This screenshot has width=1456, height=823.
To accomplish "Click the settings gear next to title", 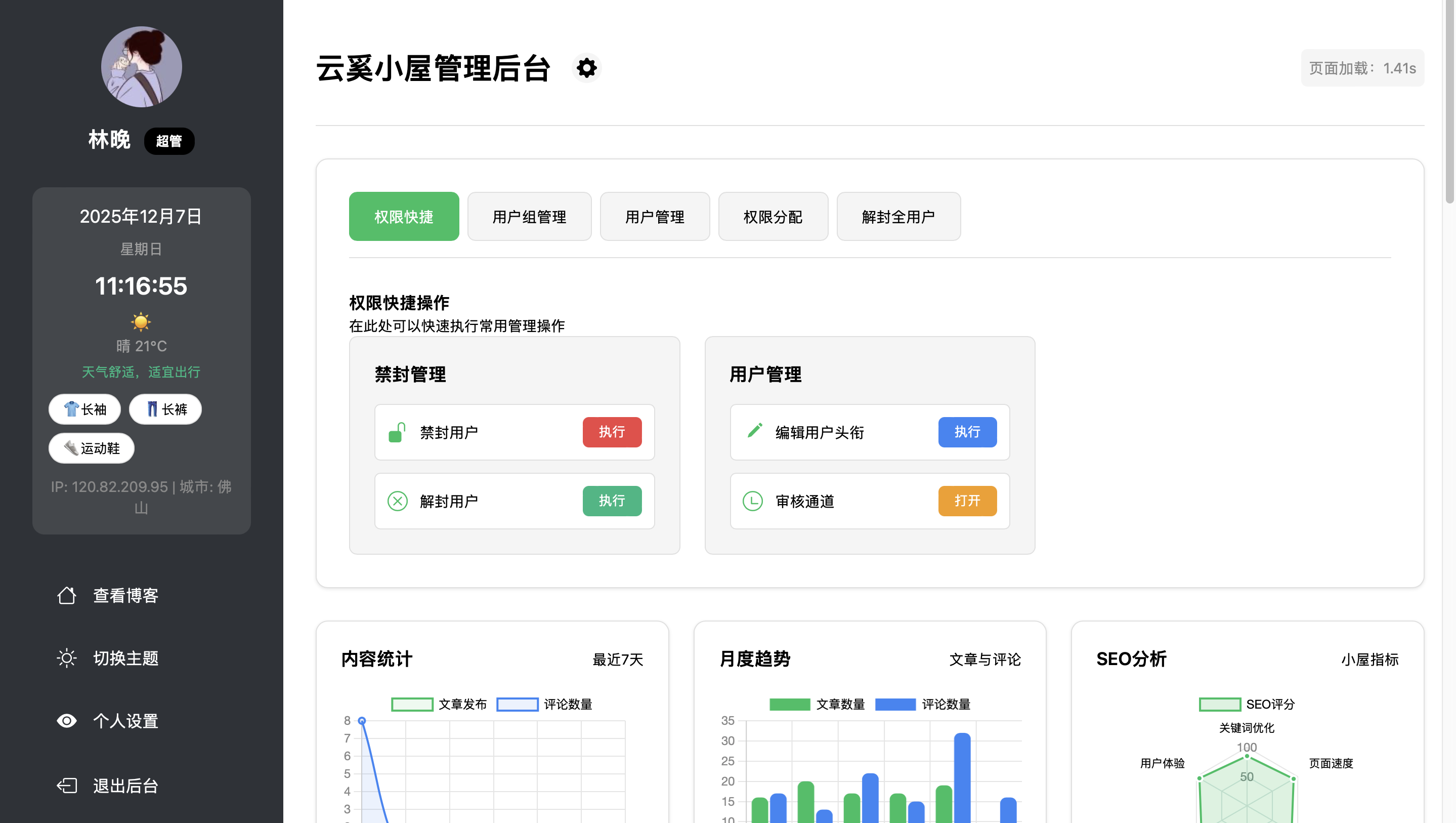I will point(586,68).
